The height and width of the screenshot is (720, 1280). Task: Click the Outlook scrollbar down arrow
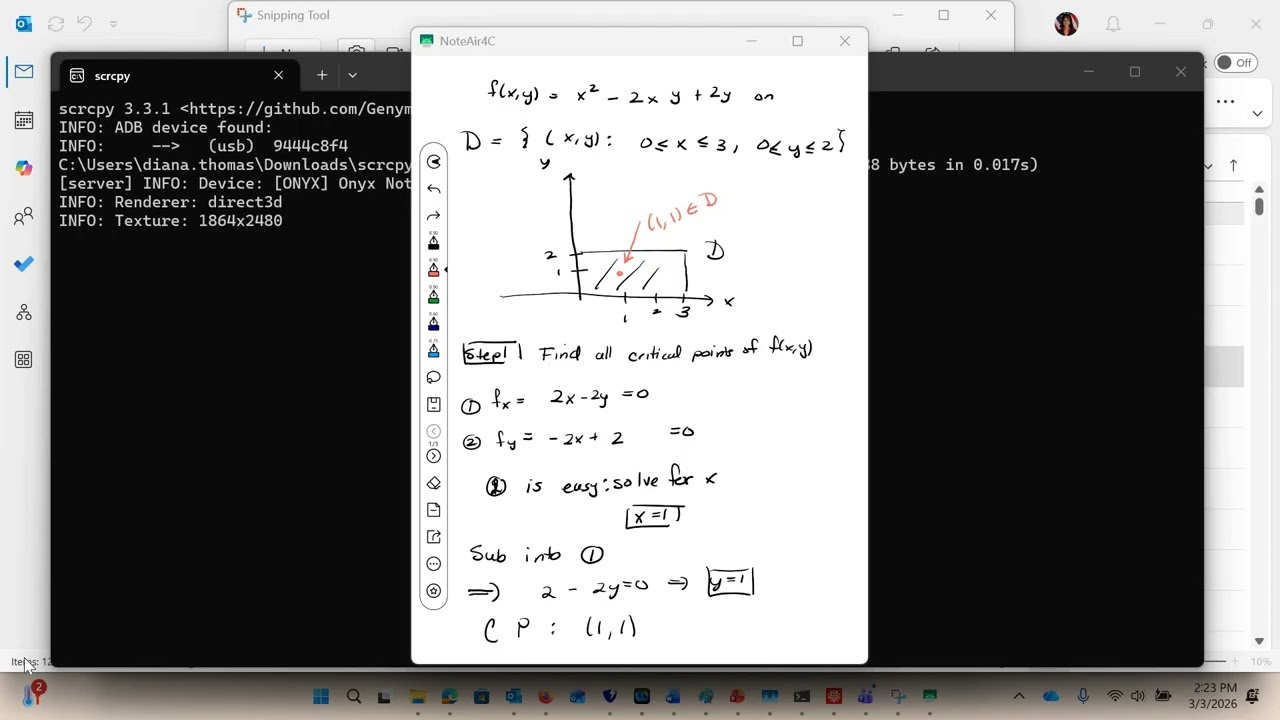(x=1259, y=641)
